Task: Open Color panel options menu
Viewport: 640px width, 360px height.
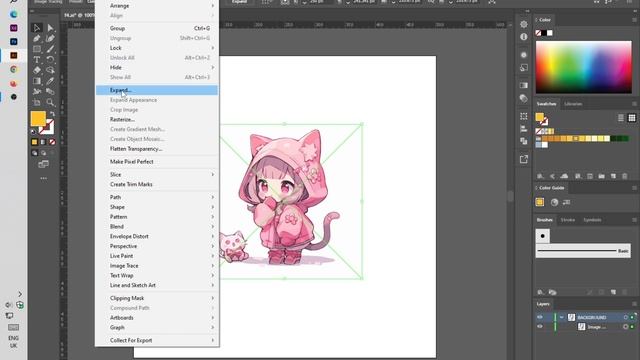Action: (634, 20)
